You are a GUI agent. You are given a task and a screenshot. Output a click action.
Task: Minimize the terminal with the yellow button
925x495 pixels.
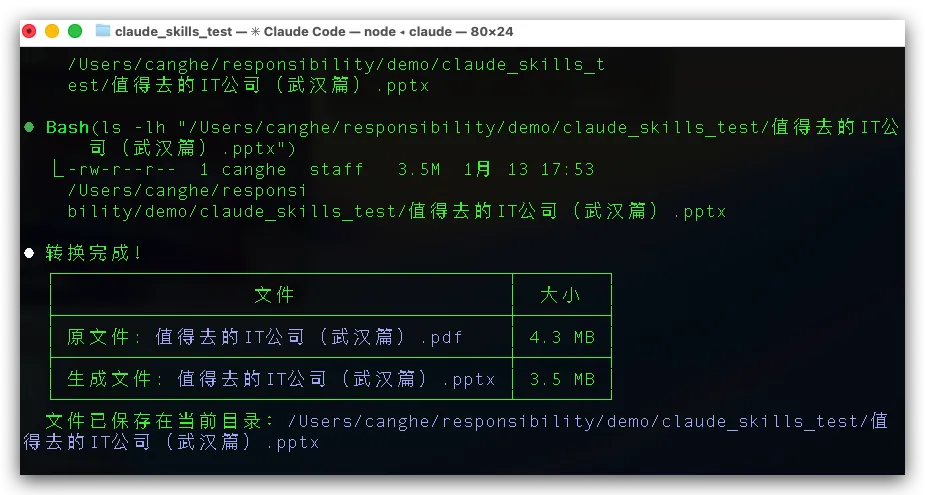52,31
